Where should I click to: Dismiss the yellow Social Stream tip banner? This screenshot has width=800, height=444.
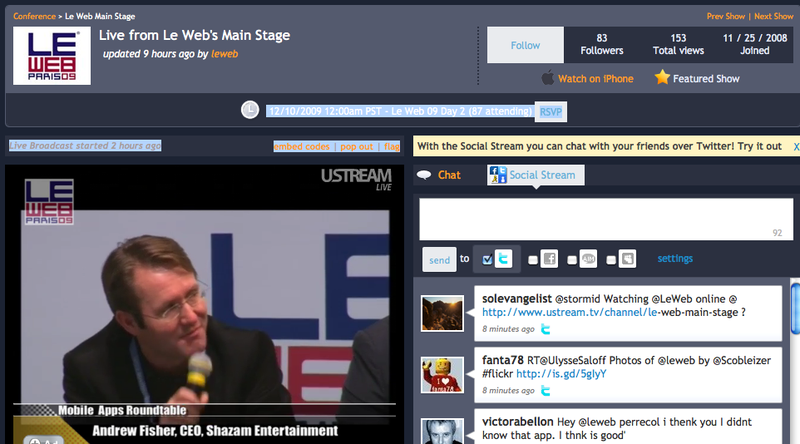pyautogui.click(x=796, y=146)
